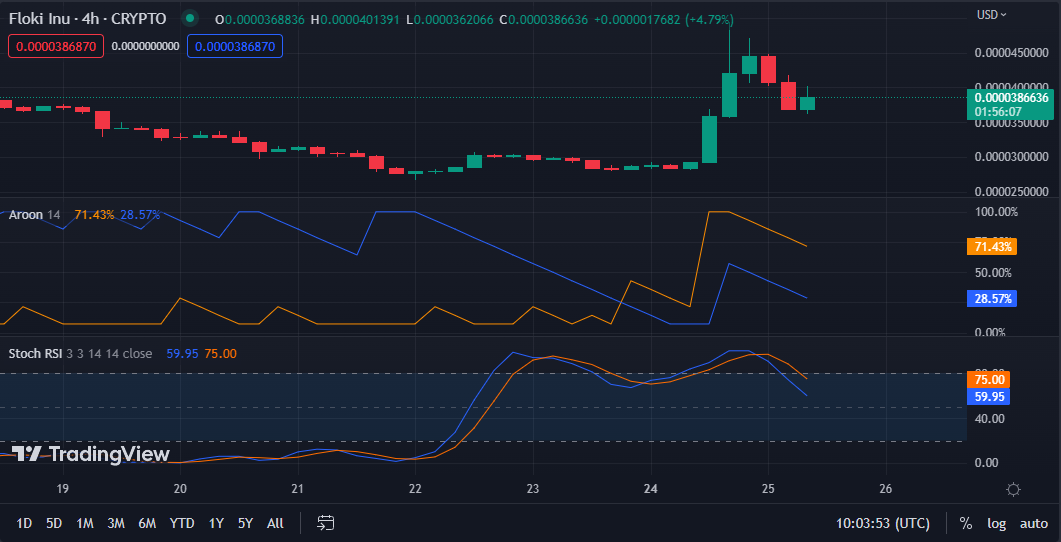Click the Stoch RSI 59.95 blue value tag
The width and height of the screenshot is (1061, 542).
point(989,397)
